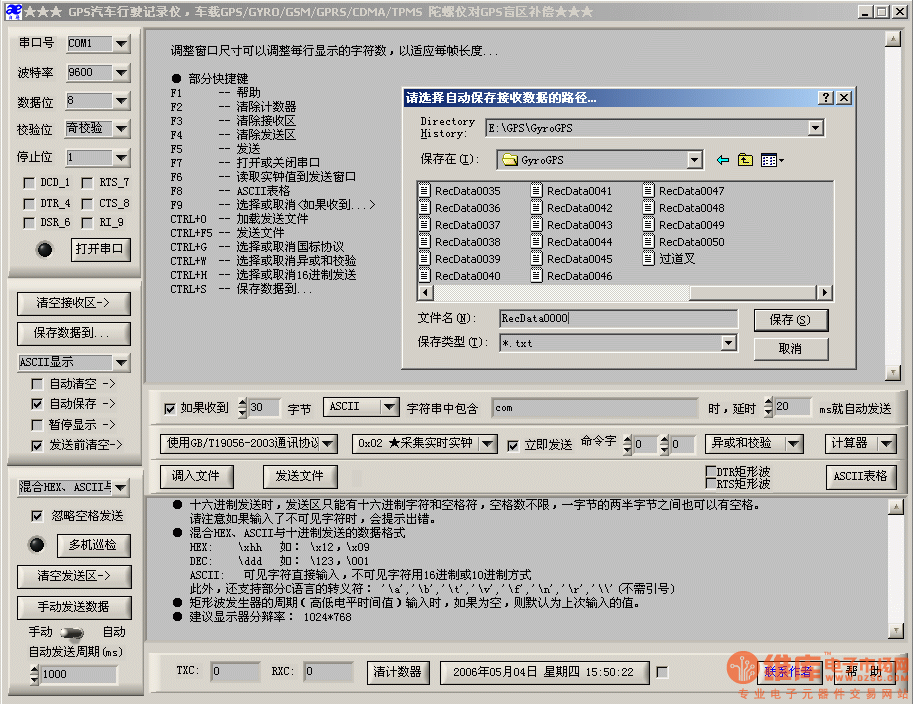Open the view menu icon in dialog

(771, 160)
